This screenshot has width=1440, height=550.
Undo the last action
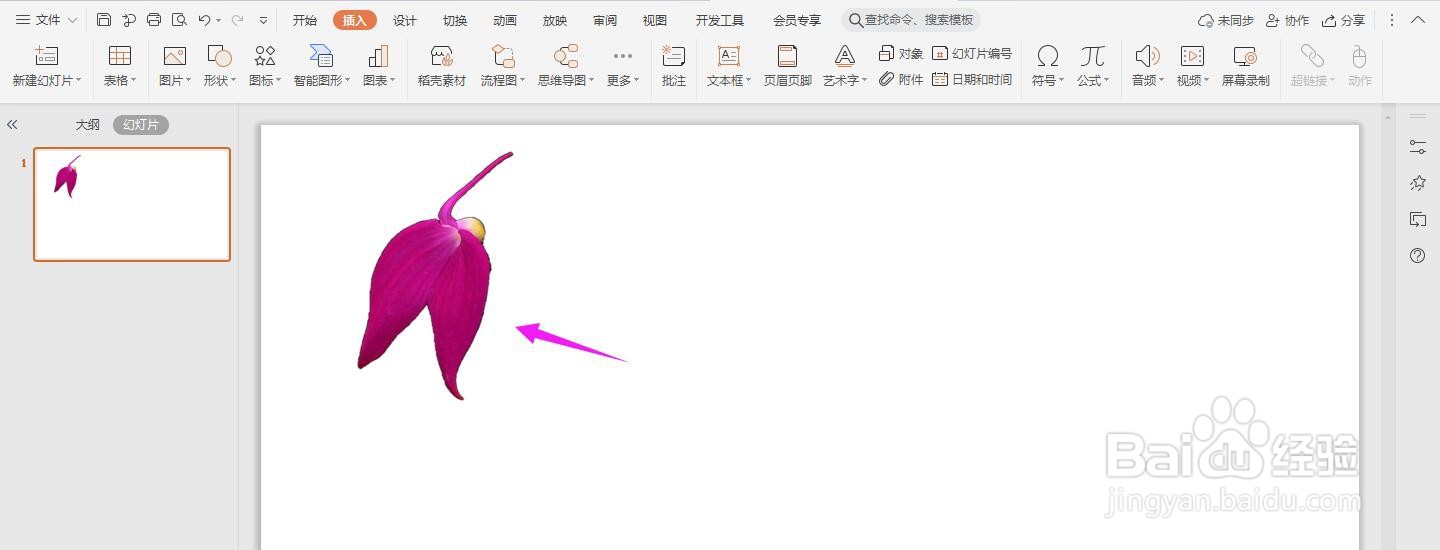point(204,20)
